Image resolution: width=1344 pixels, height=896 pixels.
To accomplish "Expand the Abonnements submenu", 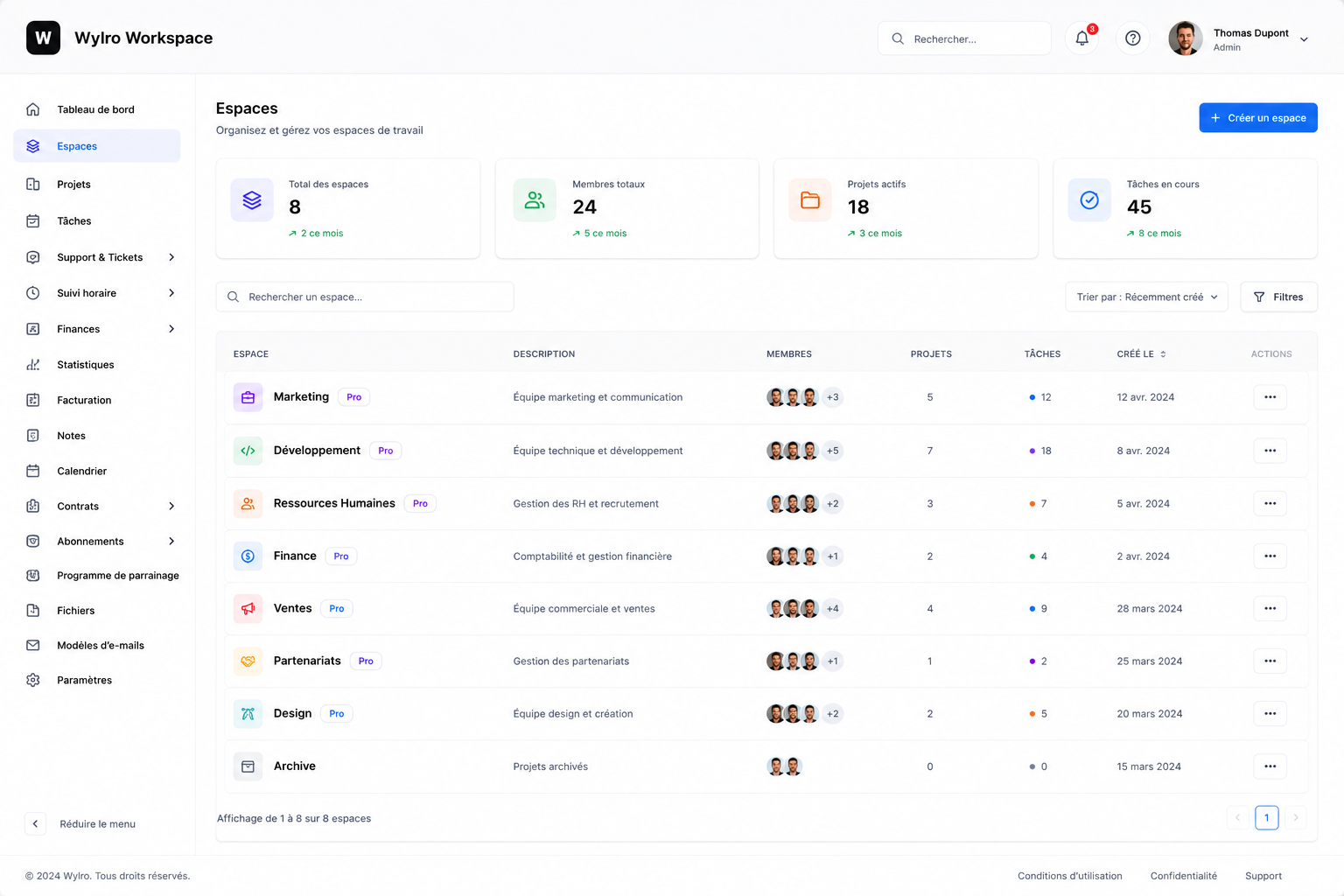I will point(171,542).
